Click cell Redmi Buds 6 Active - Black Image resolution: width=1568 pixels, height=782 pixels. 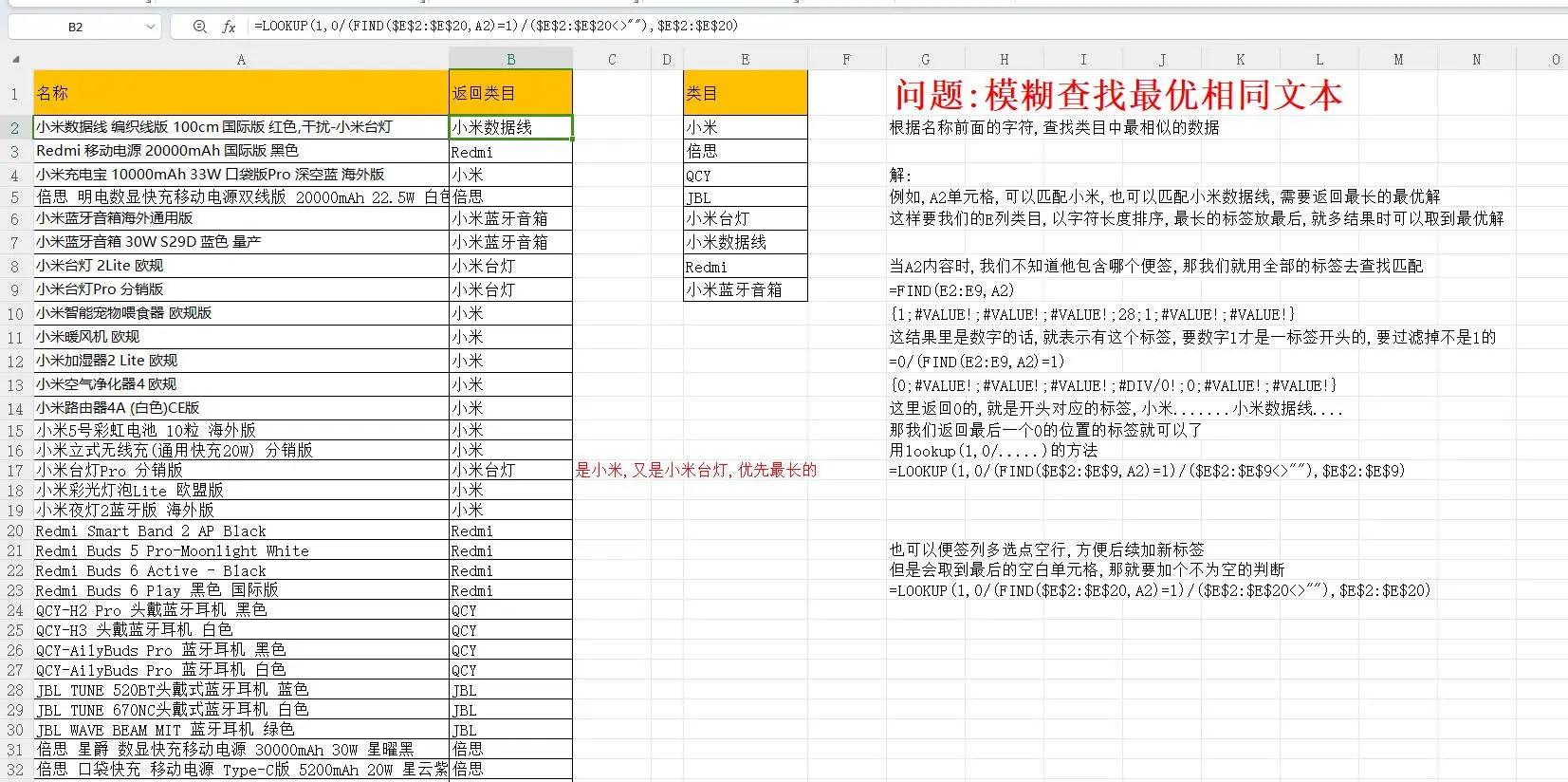[241, 571]
